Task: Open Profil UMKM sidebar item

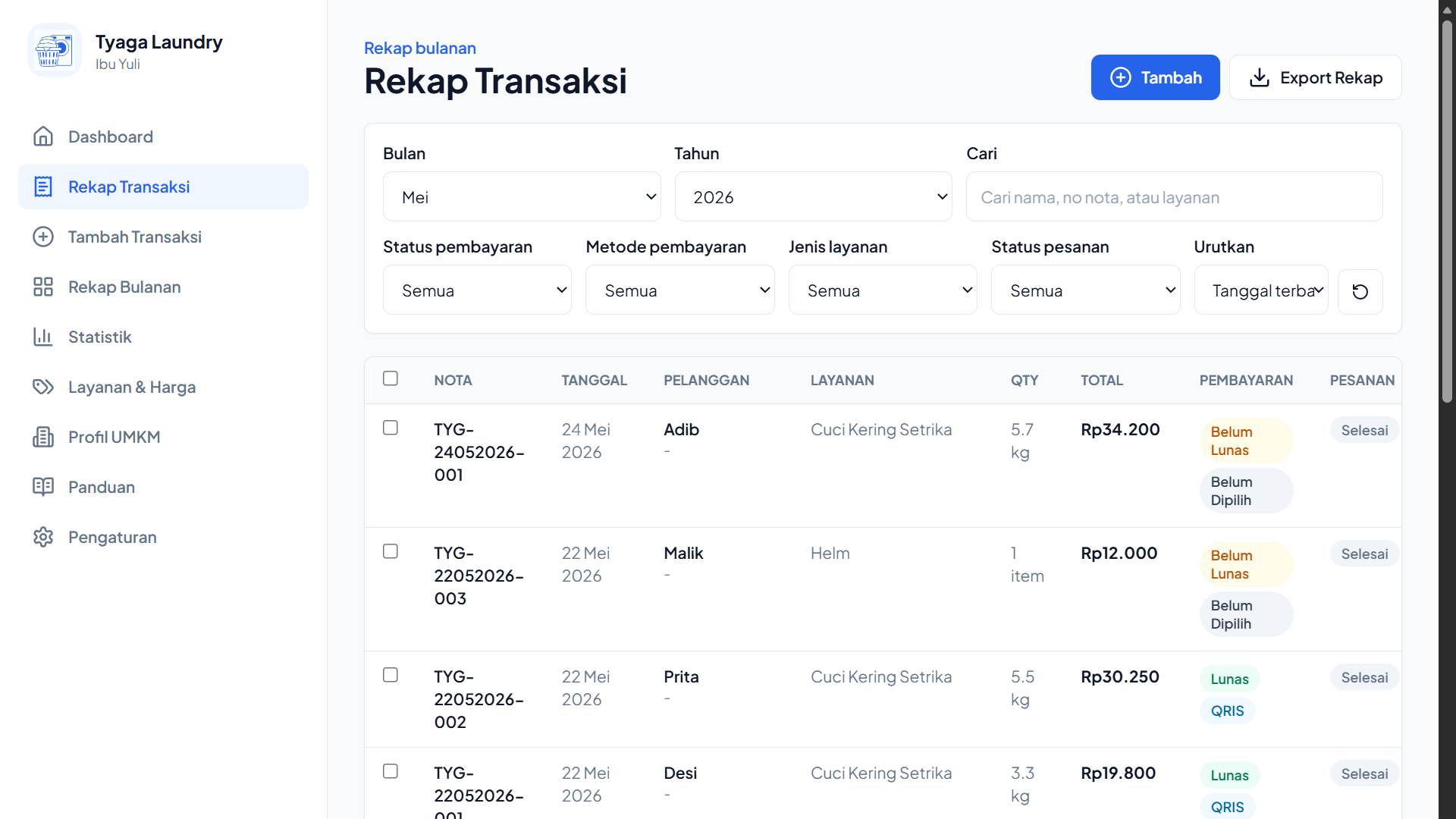Action: (163, 437)
